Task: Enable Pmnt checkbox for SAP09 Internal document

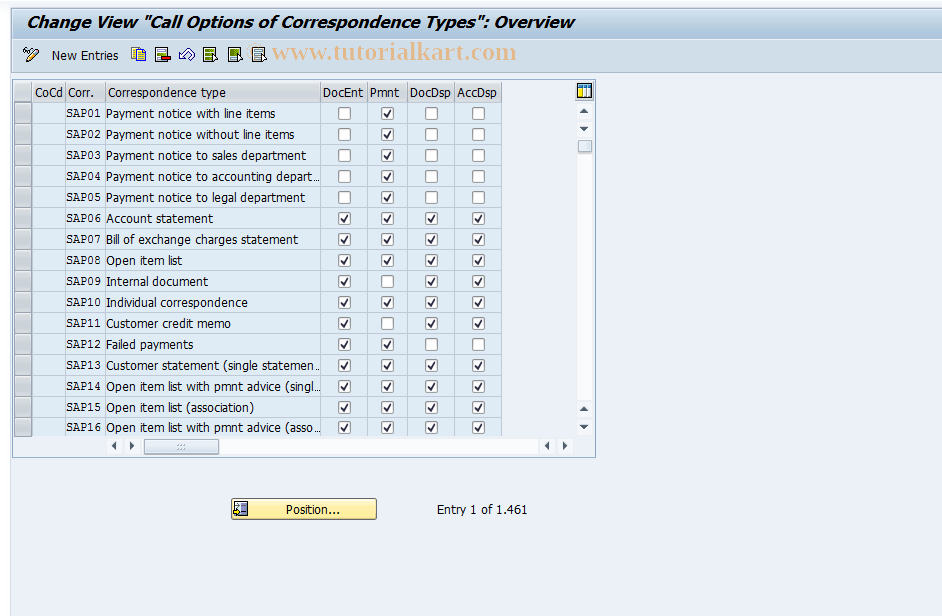Action: [x=387, y=281]
